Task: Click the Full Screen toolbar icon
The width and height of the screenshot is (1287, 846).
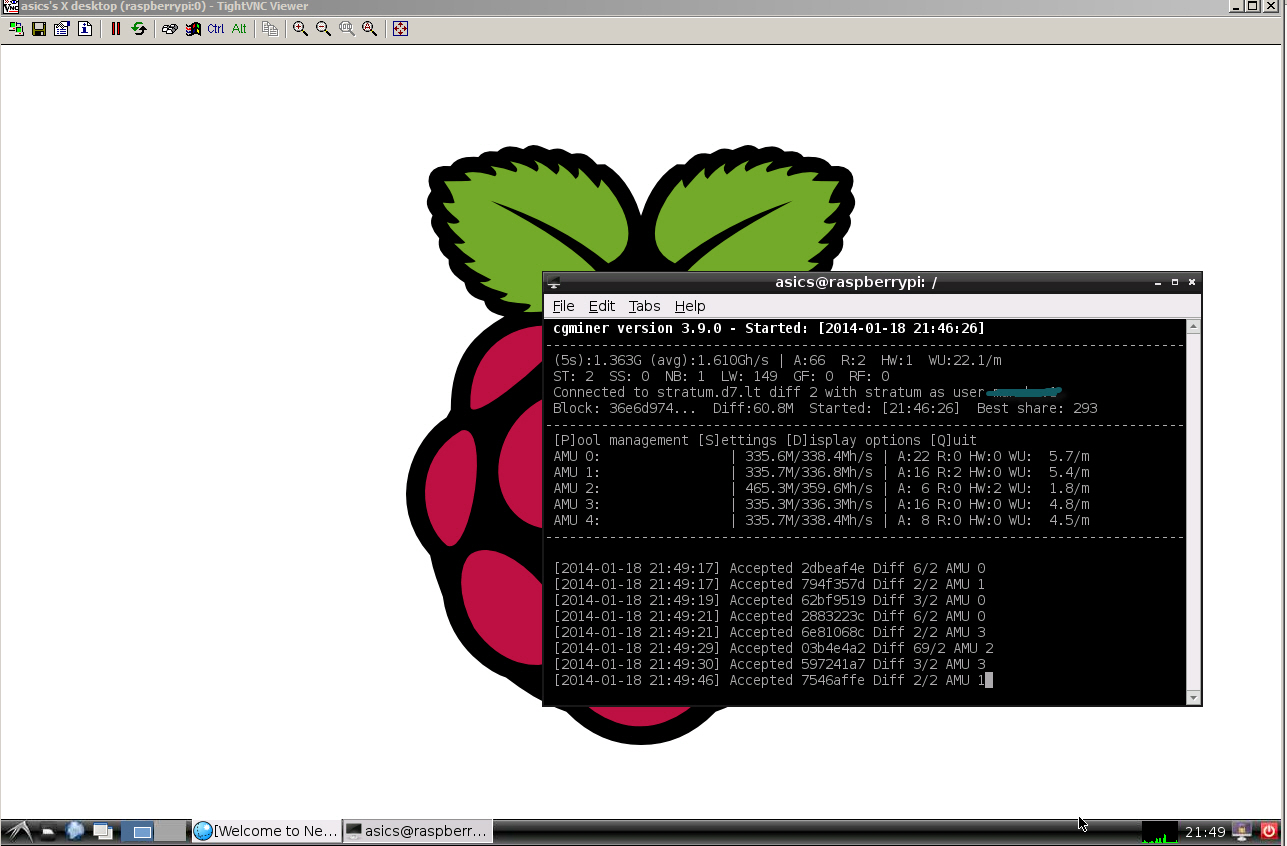Action: point(401,29)
